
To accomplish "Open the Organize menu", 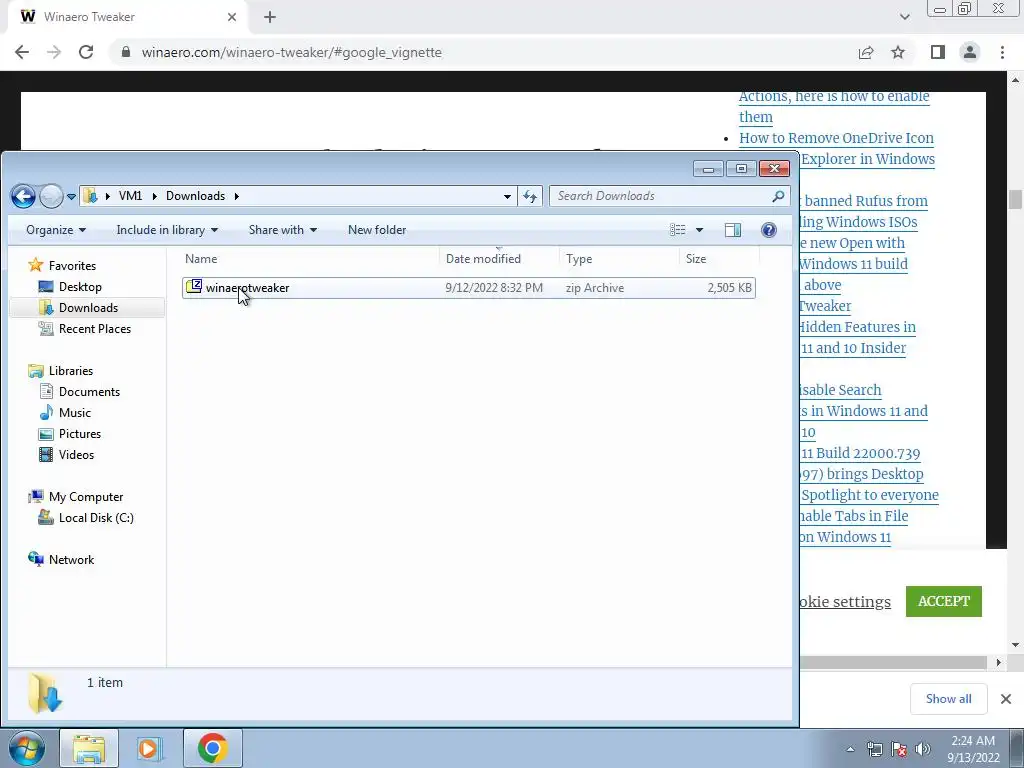I will pyautogui.click(x=56, y=230).
